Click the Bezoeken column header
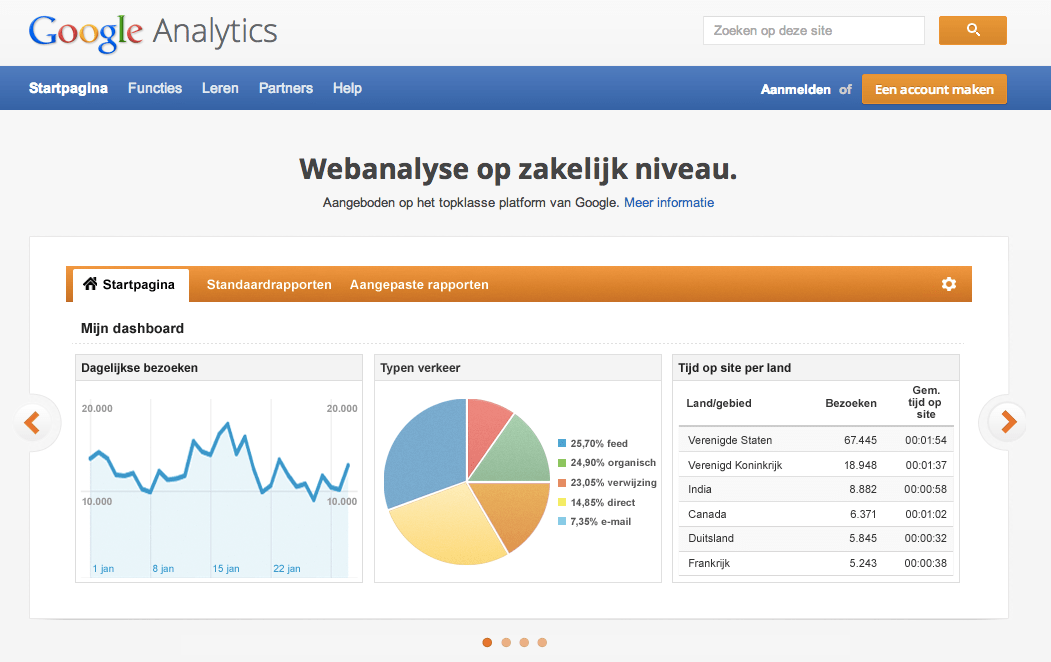Screen dimensions: 1051x662 [x=851, y=403]
